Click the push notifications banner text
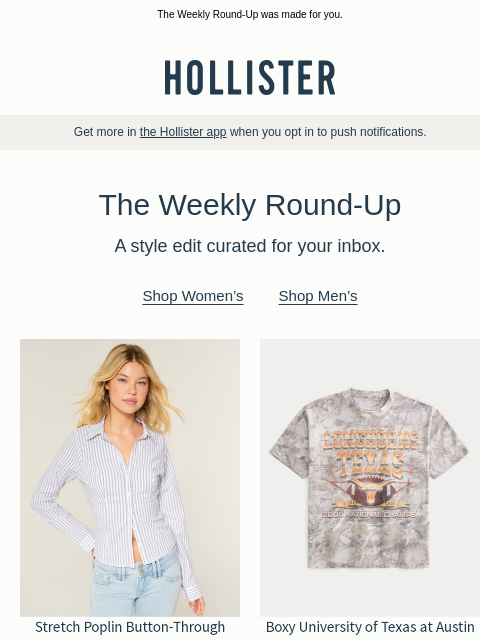 point(250,132)
